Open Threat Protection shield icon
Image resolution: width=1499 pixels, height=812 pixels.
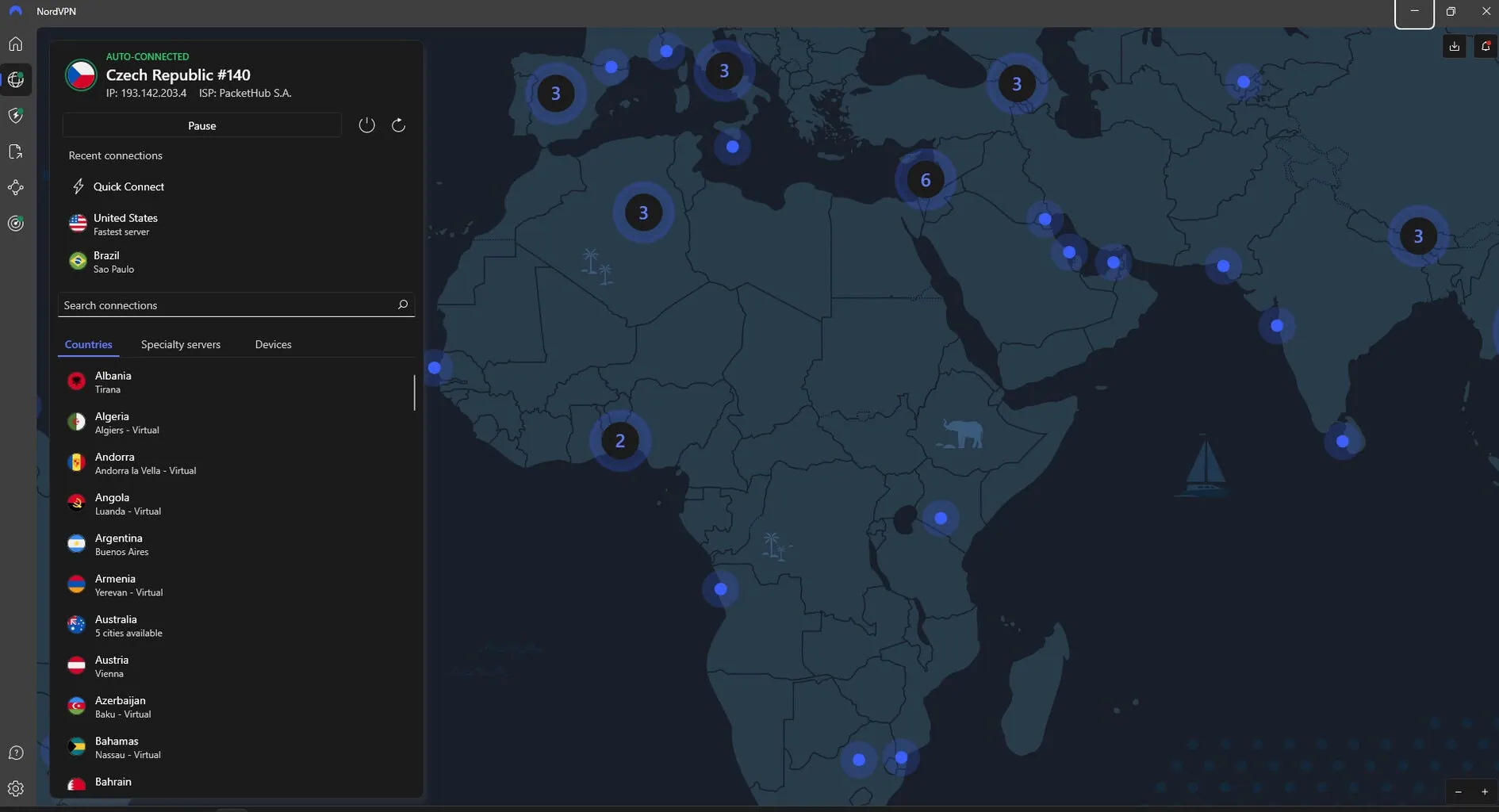16,116
